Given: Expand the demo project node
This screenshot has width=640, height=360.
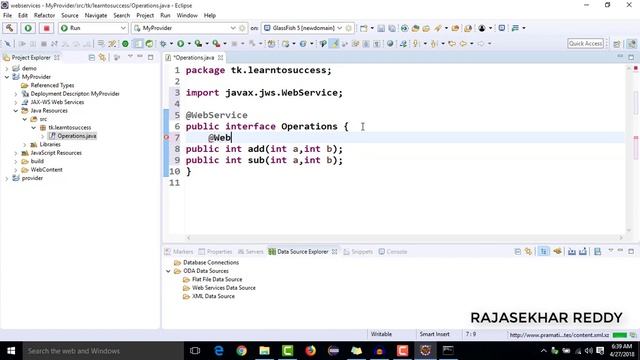Looking at the screenshot, I should tap(7, 69).
